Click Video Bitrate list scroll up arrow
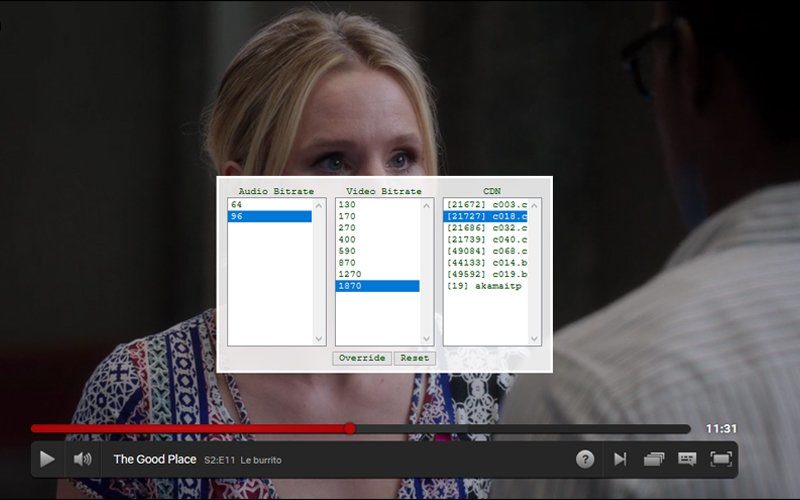Viewport: 800px width, 500px height. [x=427, y=206]
